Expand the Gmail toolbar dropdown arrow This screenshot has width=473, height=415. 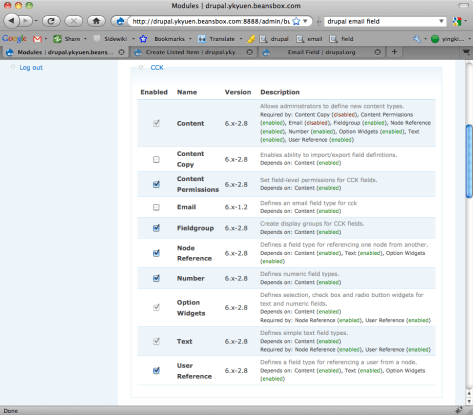[46, 39]
